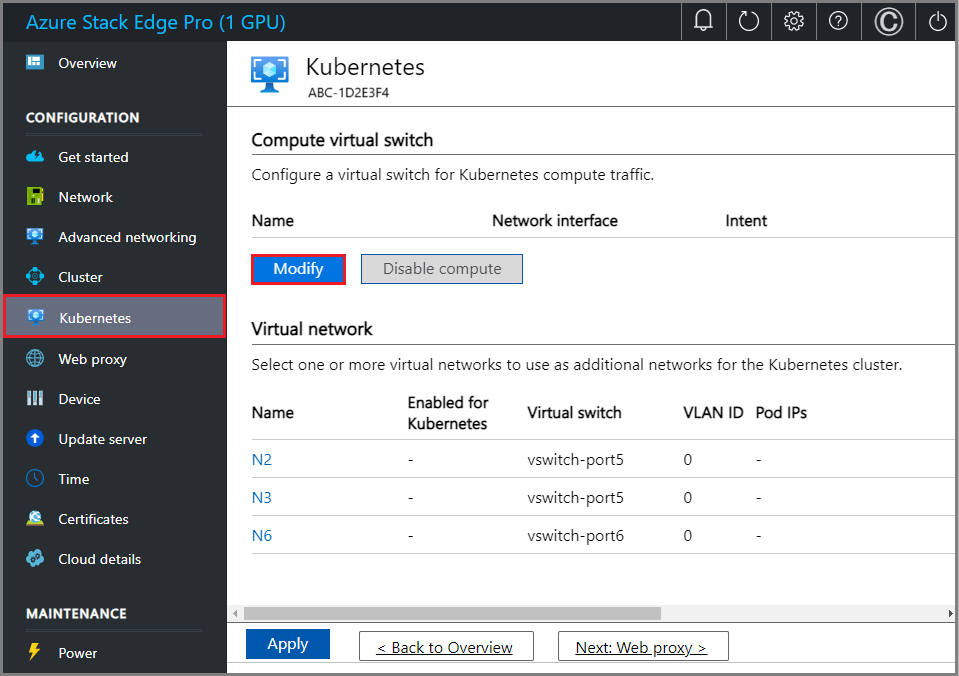This screenshot has height=676, width=959.
Task: Open Cloud details using its sidebar icon
Action: point(33,559)
